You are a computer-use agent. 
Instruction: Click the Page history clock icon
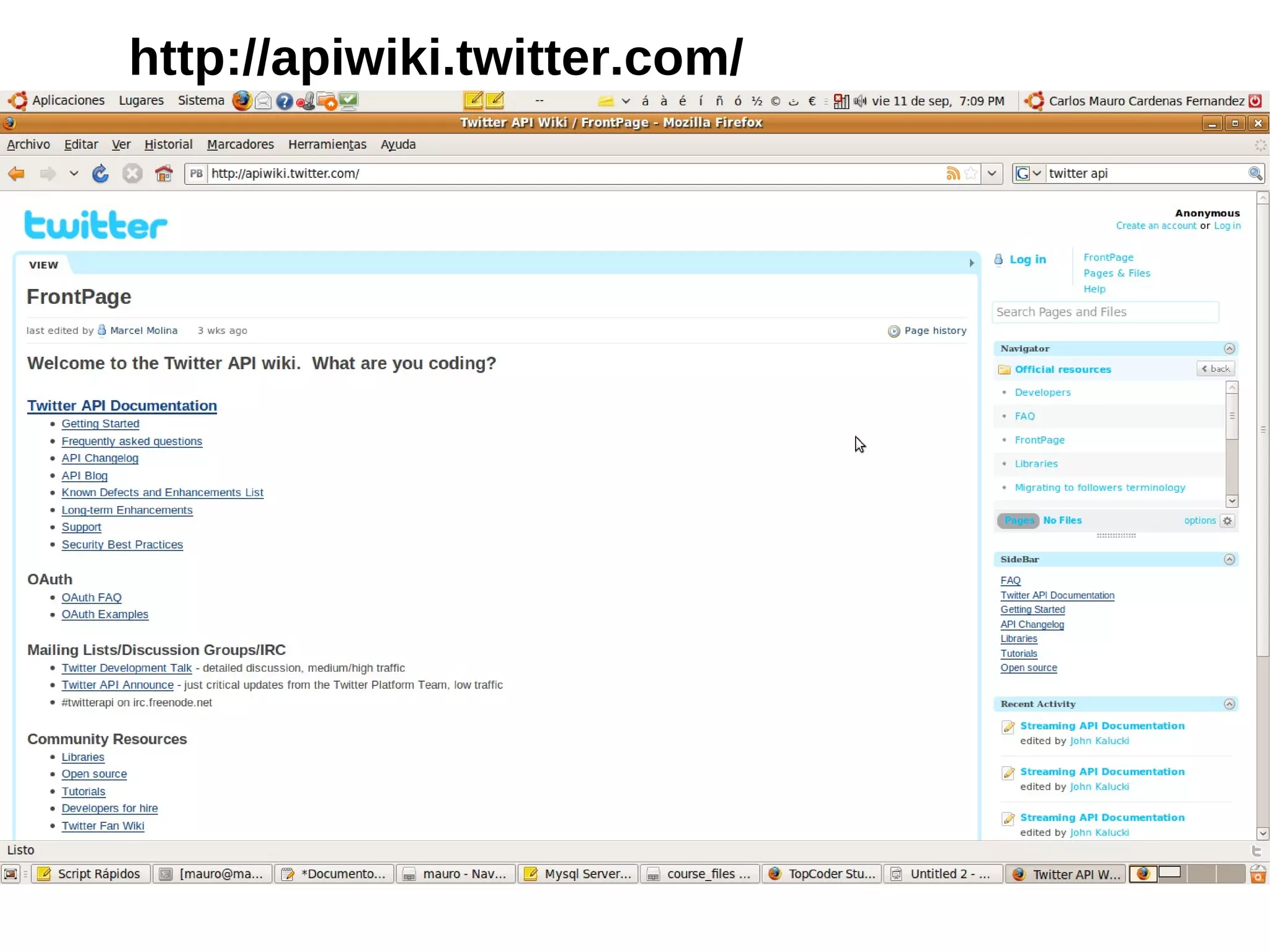[894, 331]
